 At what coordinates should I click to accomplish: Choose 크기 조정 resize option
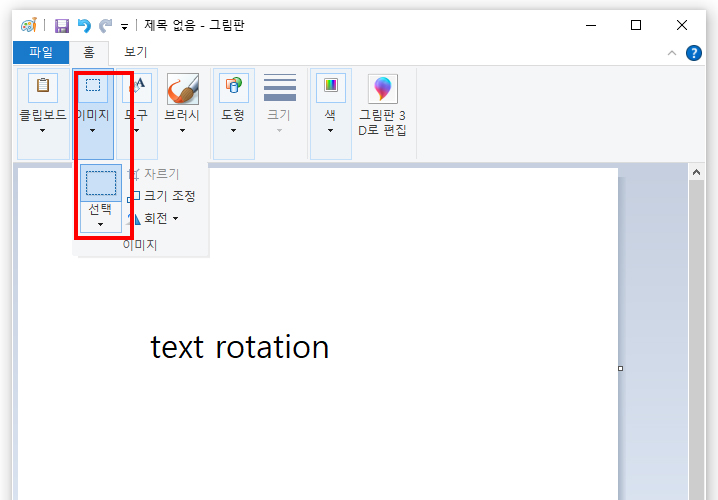pos(162,196)
